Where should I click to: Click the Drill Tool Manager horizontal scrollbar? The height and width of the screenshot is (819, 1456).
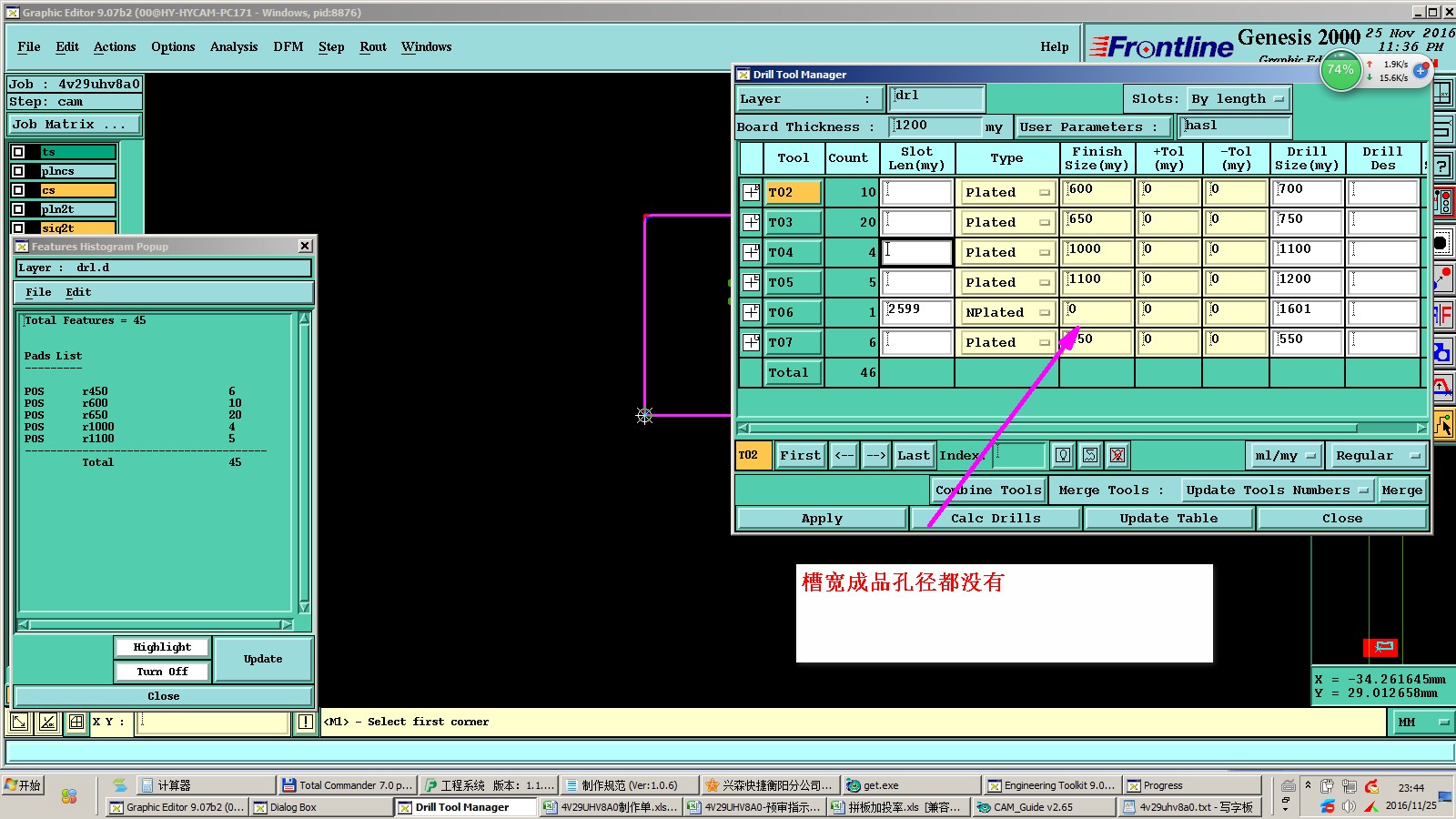(x=1082, y=428)
